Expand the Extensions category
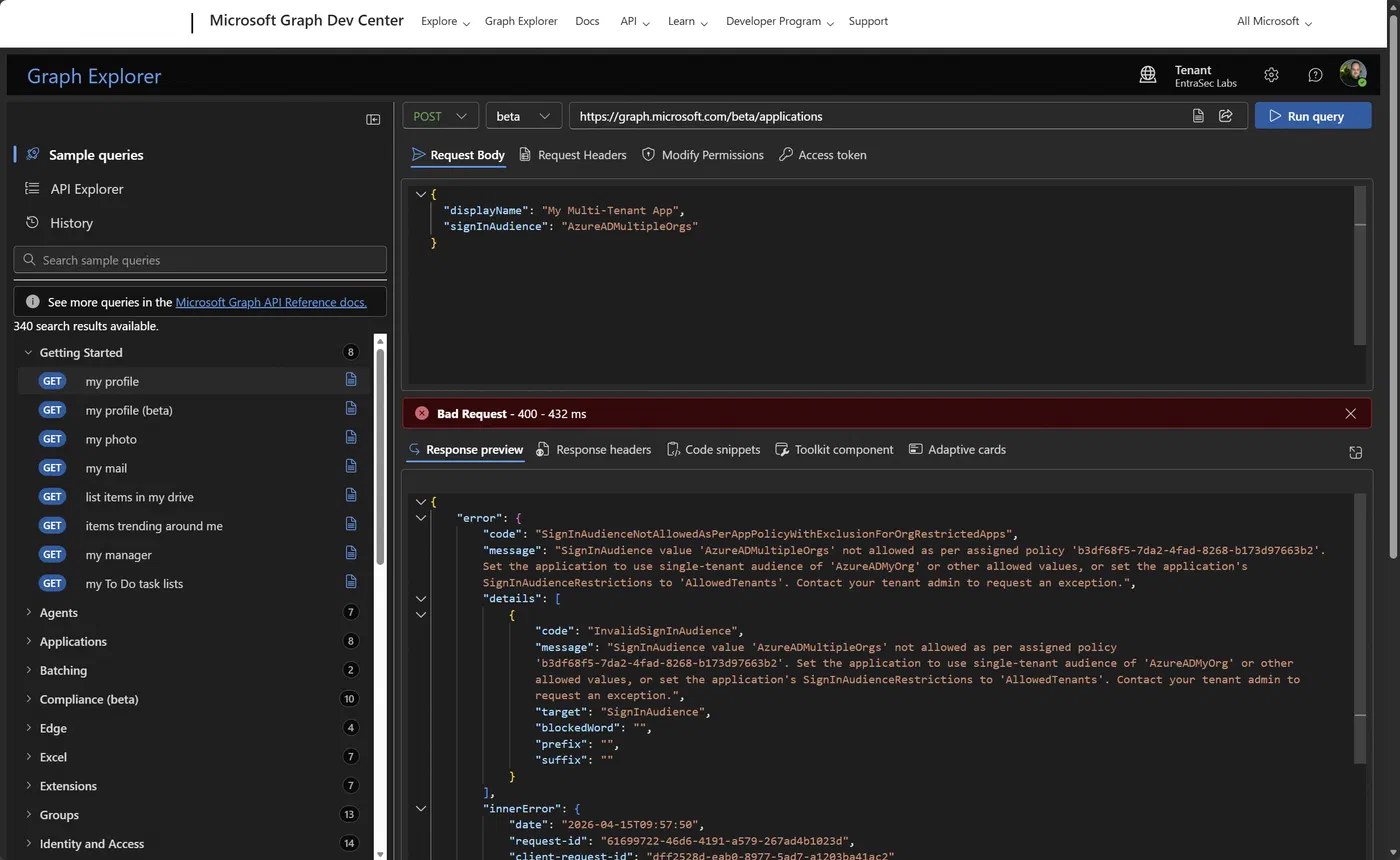This screenshot has height=860, width=1400. tap(28, 786)
